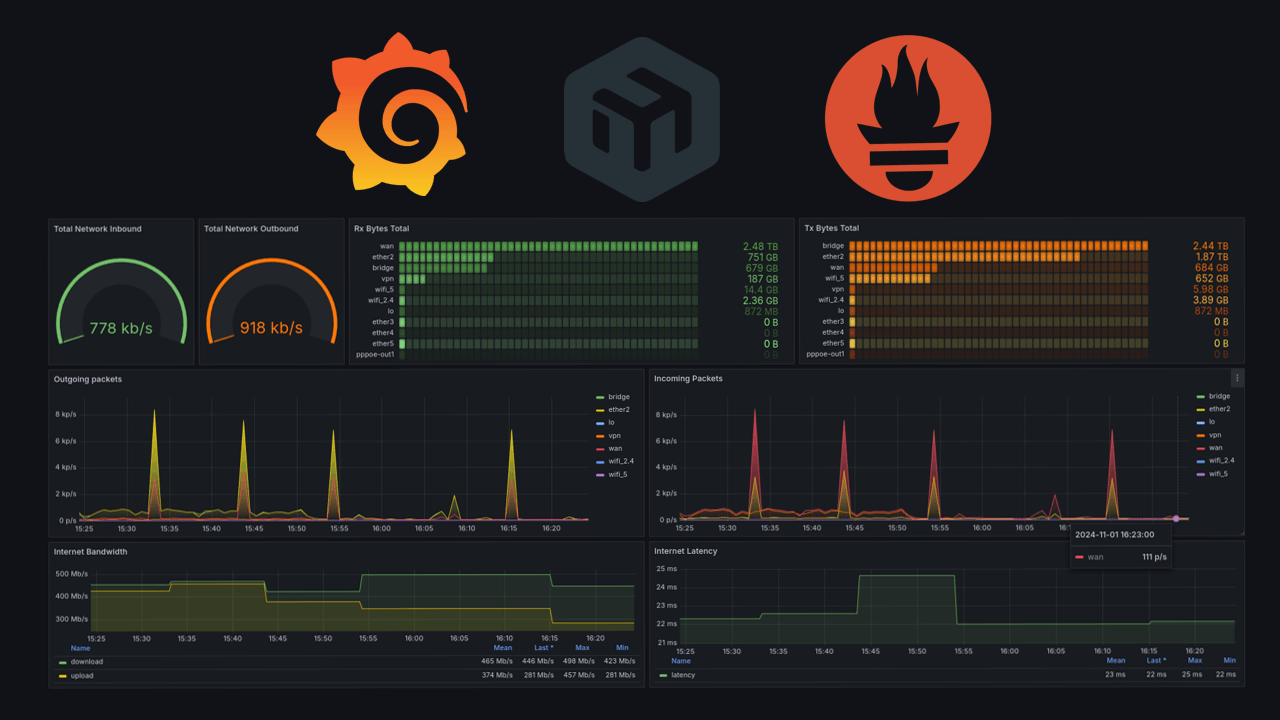Open Tx Bytes Total panel title menu
This screenshot has width=1280, height=720.
(831, 229)
